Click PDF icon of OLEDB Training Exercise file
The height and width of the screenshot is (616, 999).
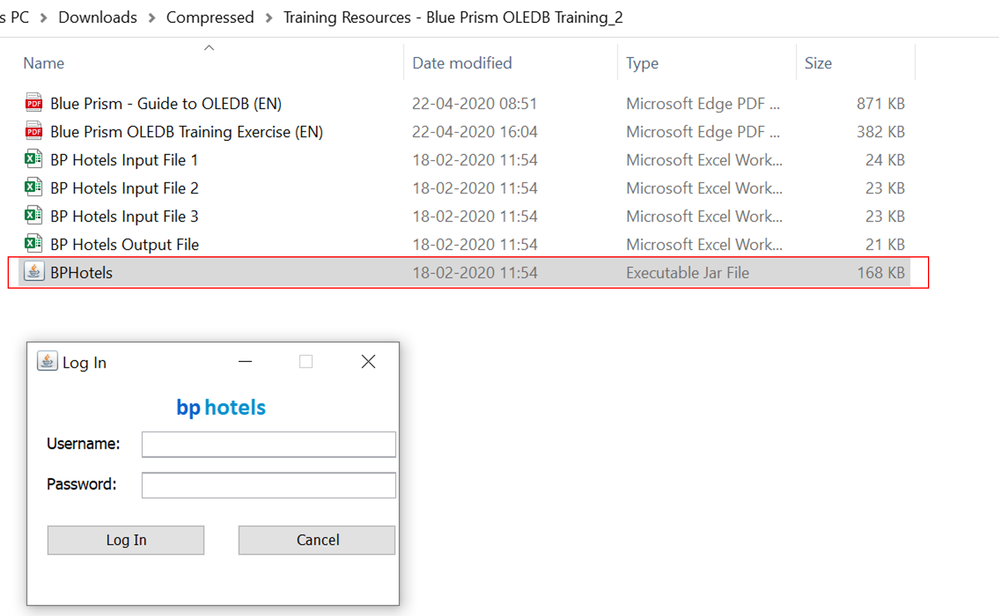[34, 131]
